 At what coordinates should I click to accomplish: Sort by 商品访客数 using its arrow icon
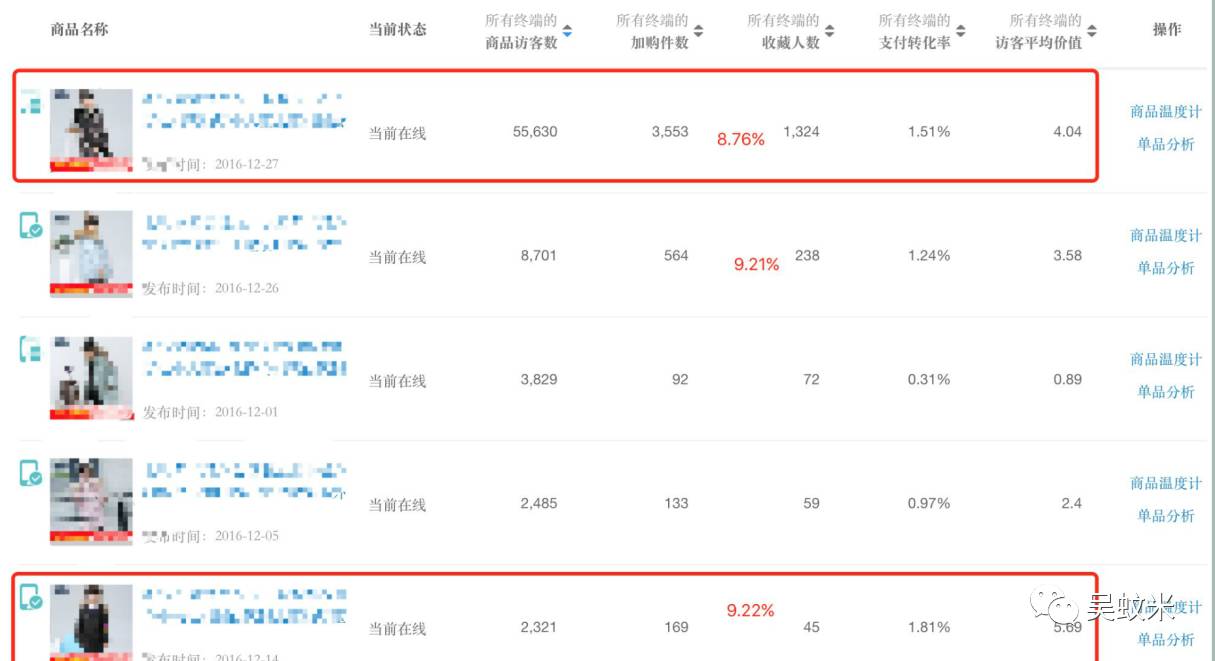(567, 31)
